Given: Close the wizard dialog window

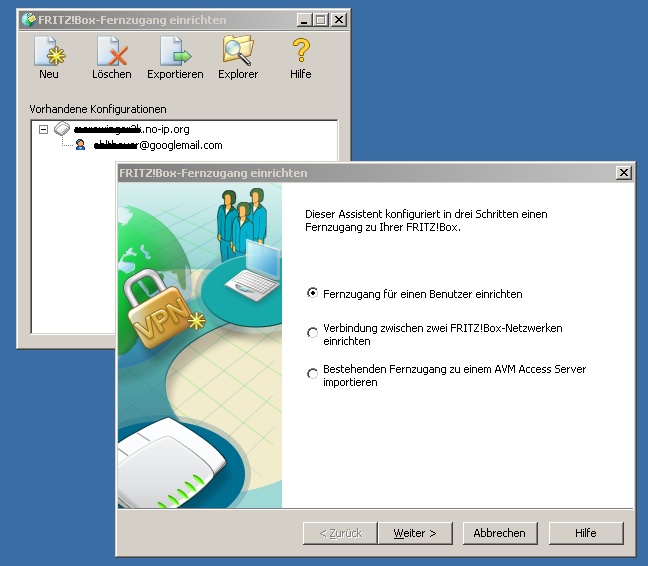Looking at the screenshot, I should click(624, 173).
